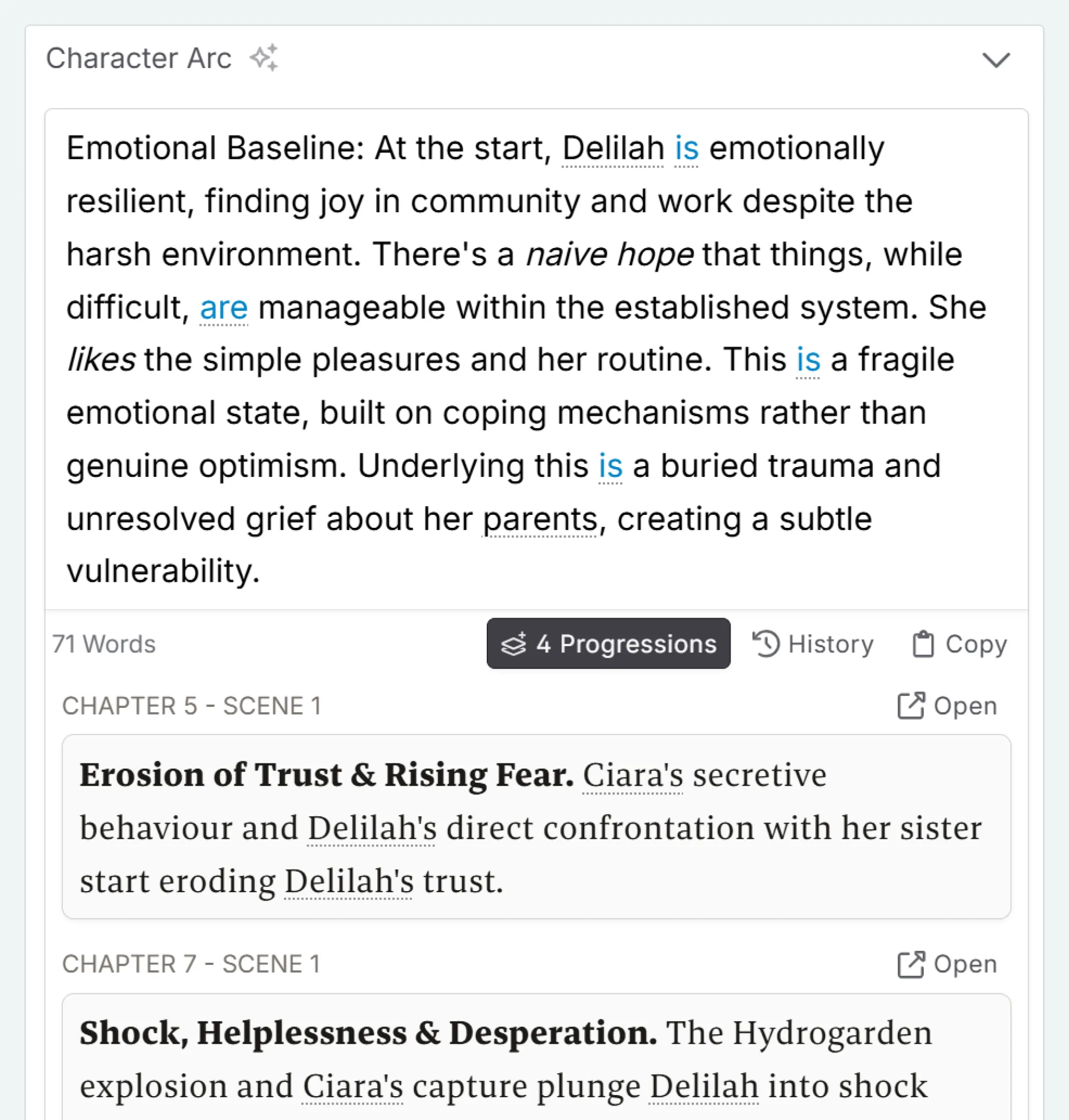
Task: Collapse the Character Arc panel with the chevron
Action: pos(996,60)
